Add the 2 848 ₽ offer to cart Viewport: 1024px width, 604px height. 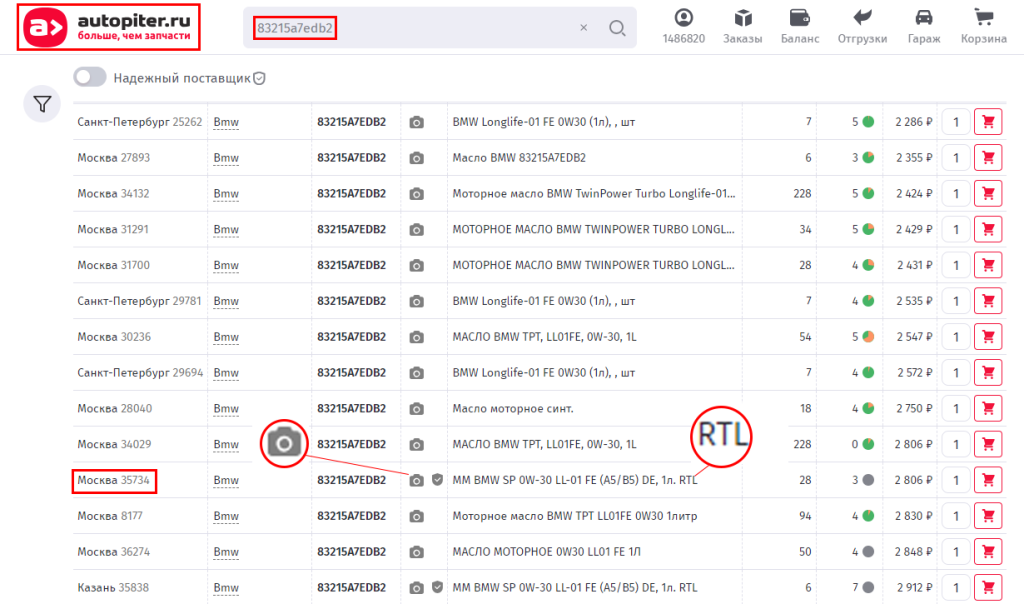point(988,552)
